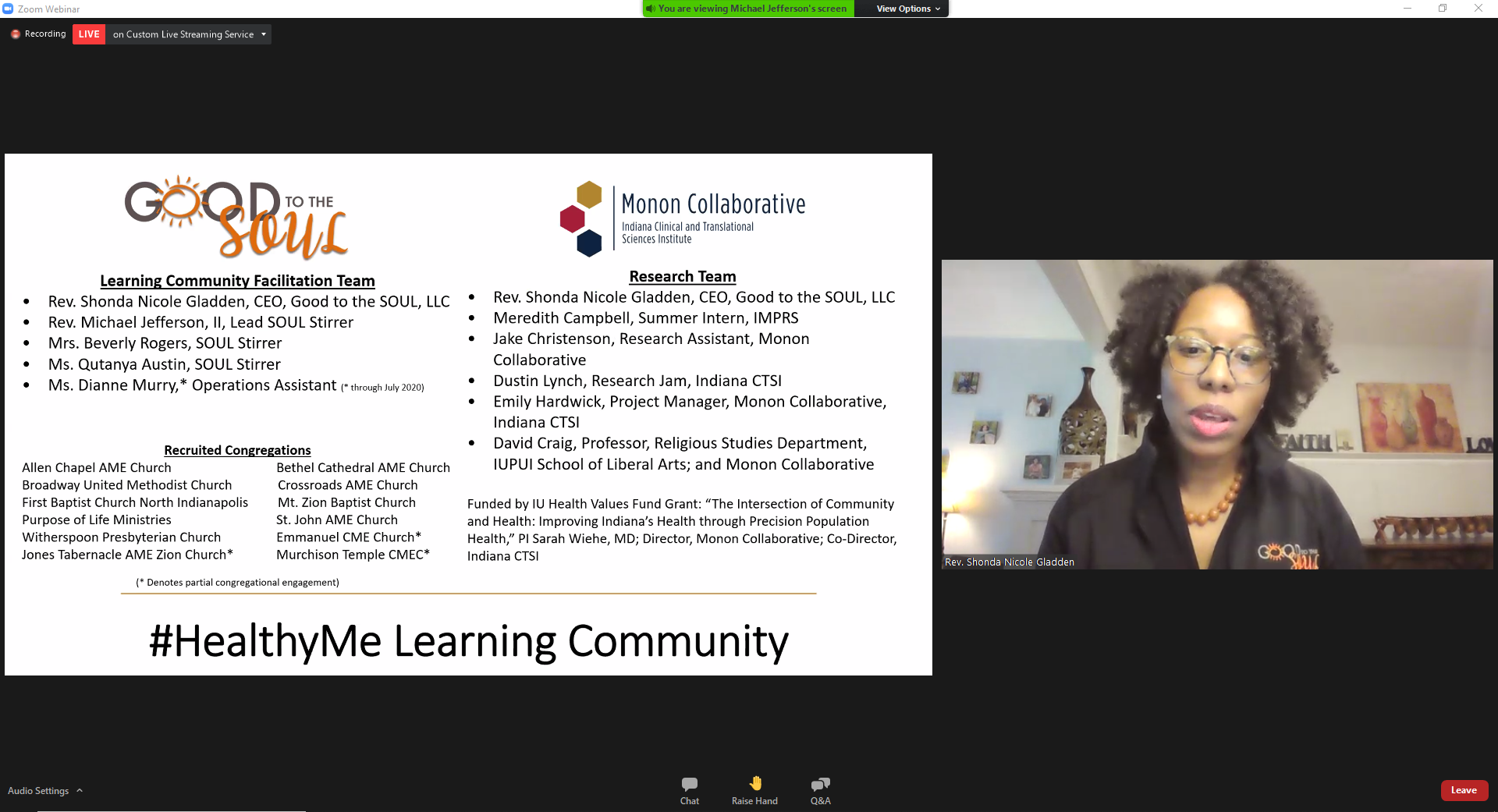Click the Audio Settings label
The width and height of the screenshot is (1498, 812).
tap(38, 790)
